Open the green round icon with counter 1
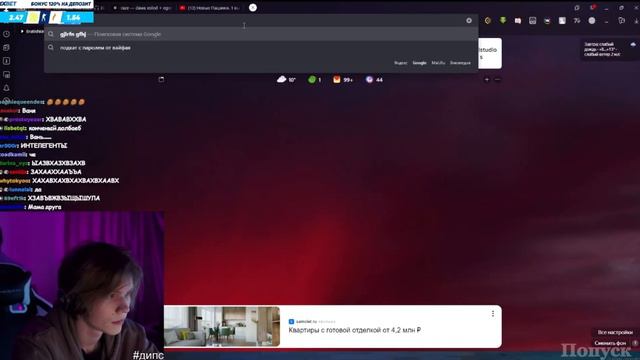This screenshot has width=640, height=360. pos(315,80)
